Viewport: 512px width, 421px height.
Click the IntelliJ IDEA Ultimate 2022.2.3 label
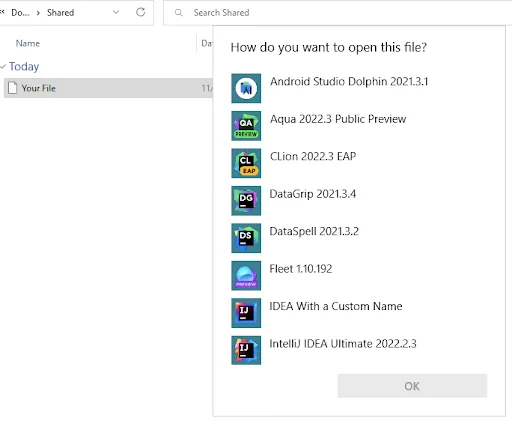(x=343, y=344)
